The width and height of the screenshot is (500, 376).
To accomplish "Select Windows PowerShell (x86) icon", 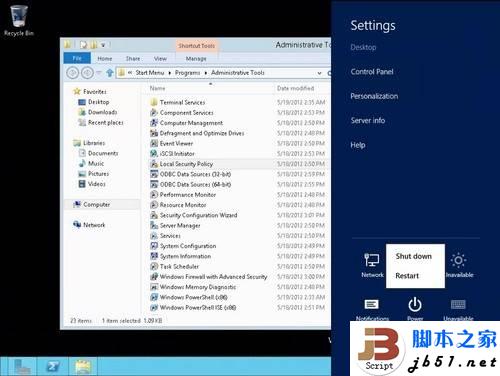I will 154,297.
